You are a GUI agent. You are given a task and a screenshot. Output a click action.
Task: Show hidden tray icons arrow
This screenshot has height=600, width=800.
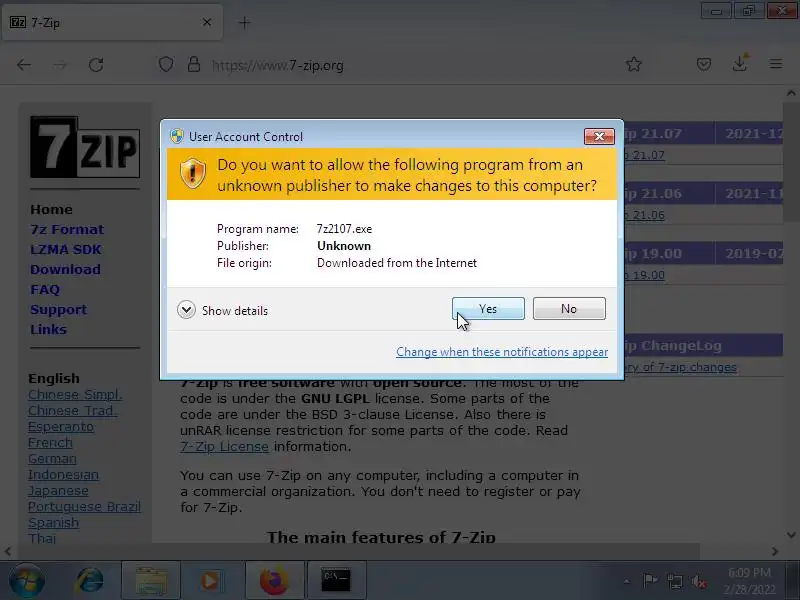tap(627, 581)
